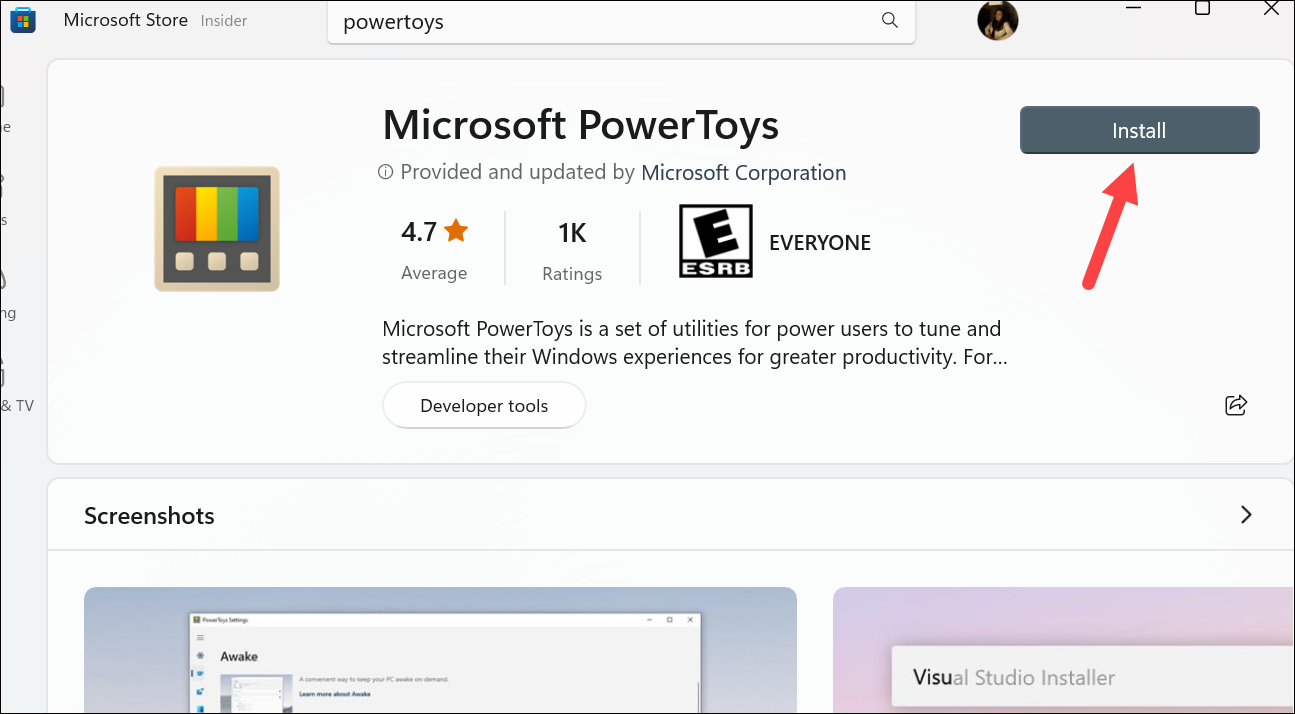1295x714 pixels.
Task: Select Gaming in the sidebar
Action: [8, 312]
